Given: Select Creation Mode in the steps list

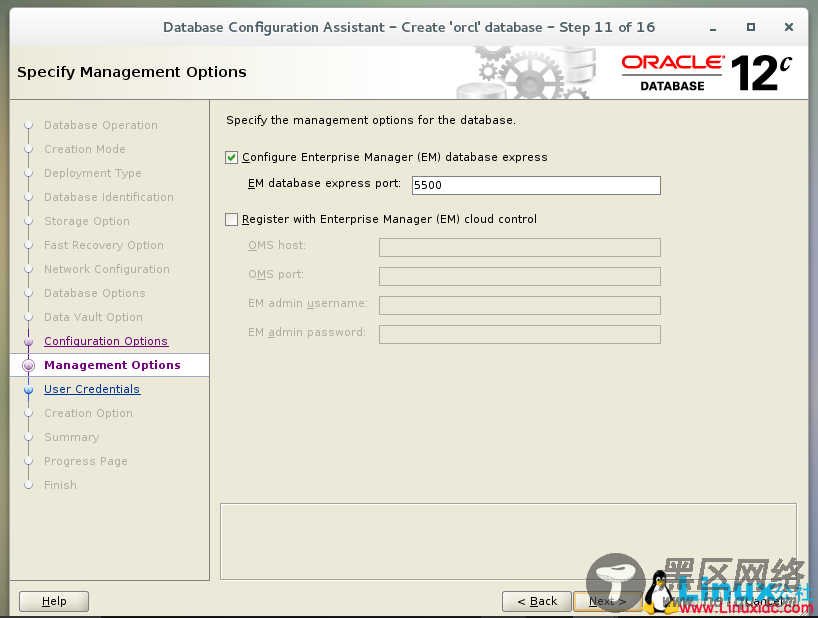Looking at the screenshot, I should tap(85, 149).
